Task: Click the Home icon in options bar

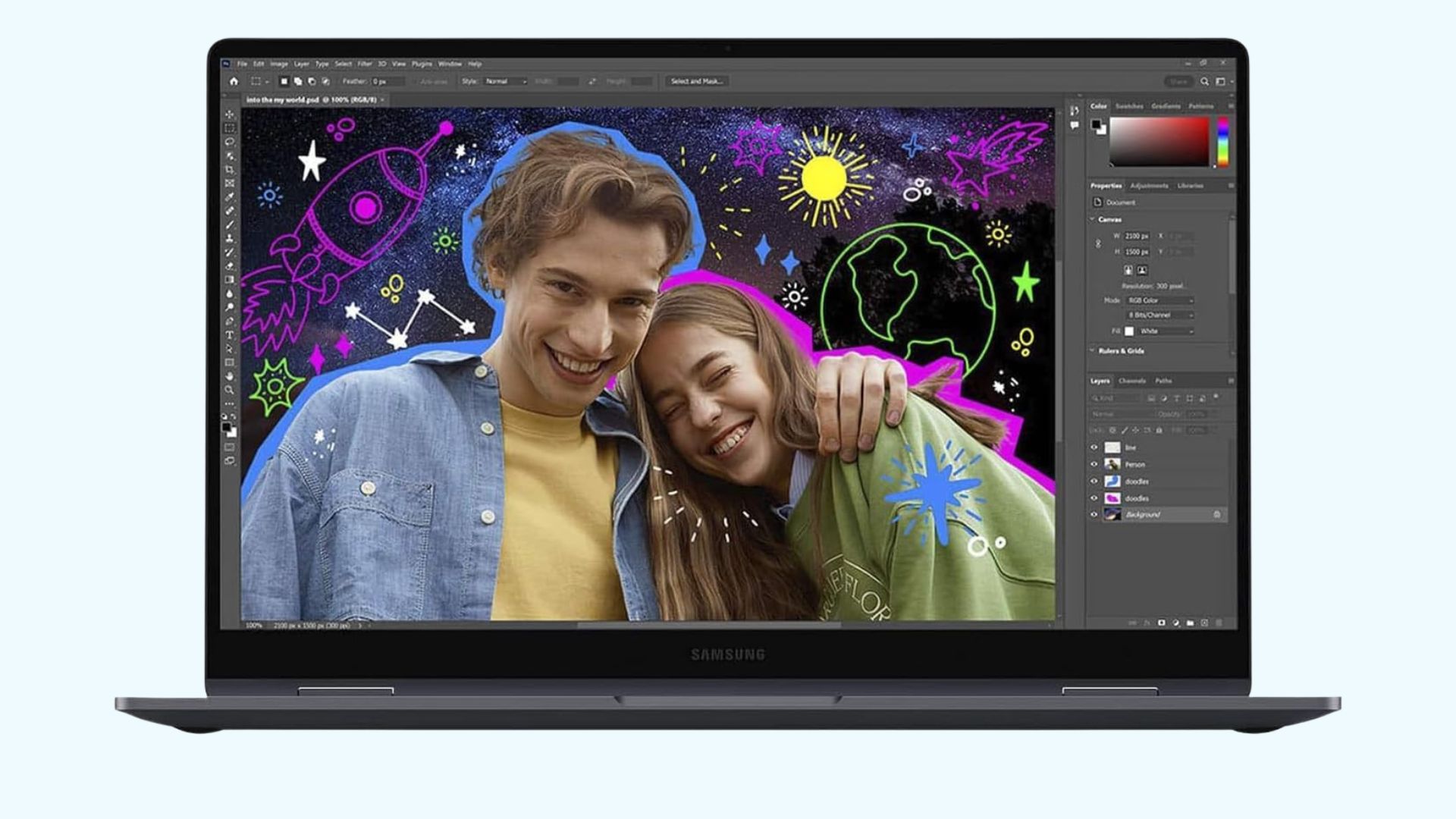Action: (x=234, y=81)
